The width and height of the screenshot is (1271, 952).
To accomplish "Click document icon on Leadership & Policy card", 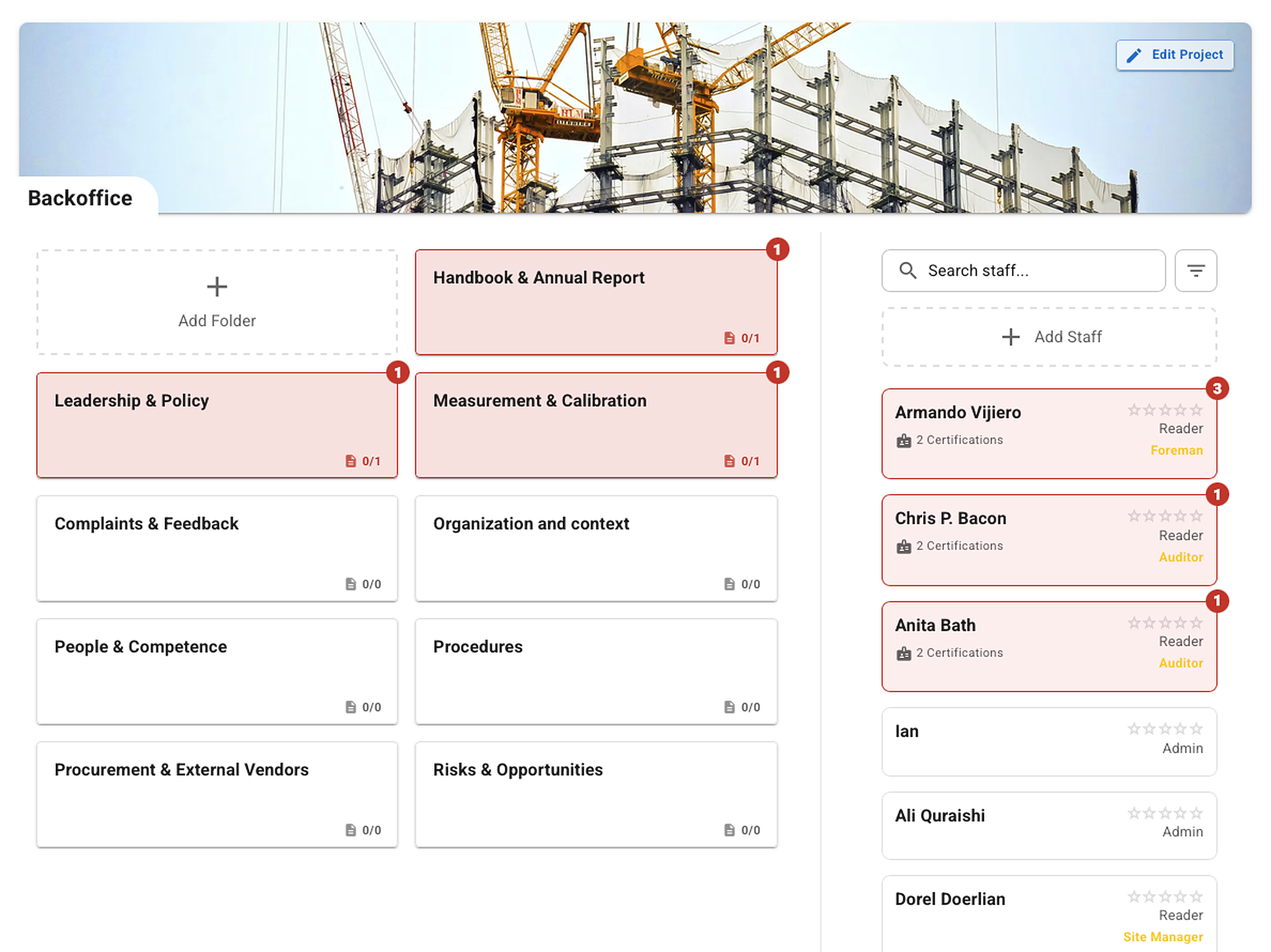I will 350,462.
